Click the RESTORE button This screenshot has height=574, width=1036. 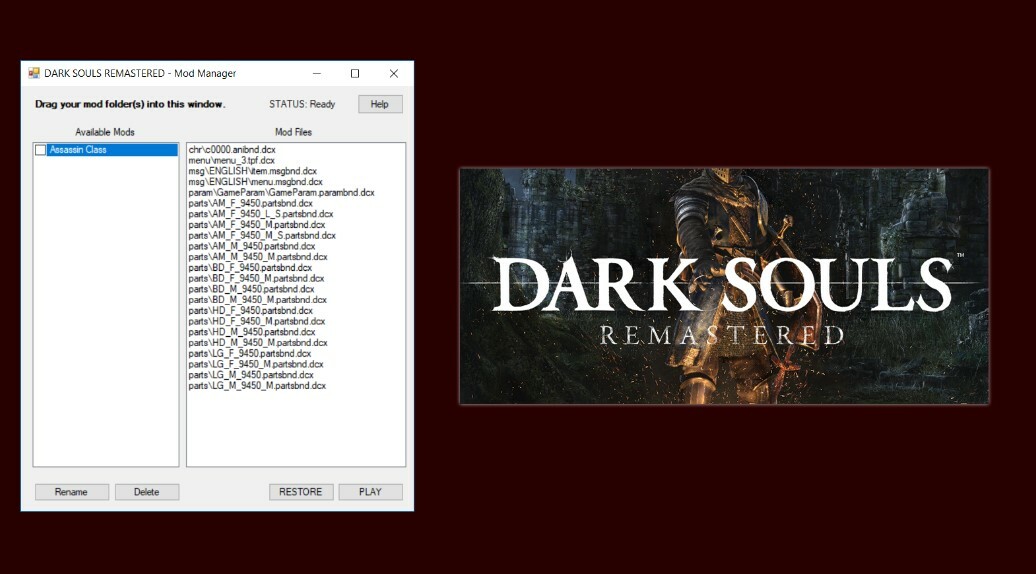[301, 492]
